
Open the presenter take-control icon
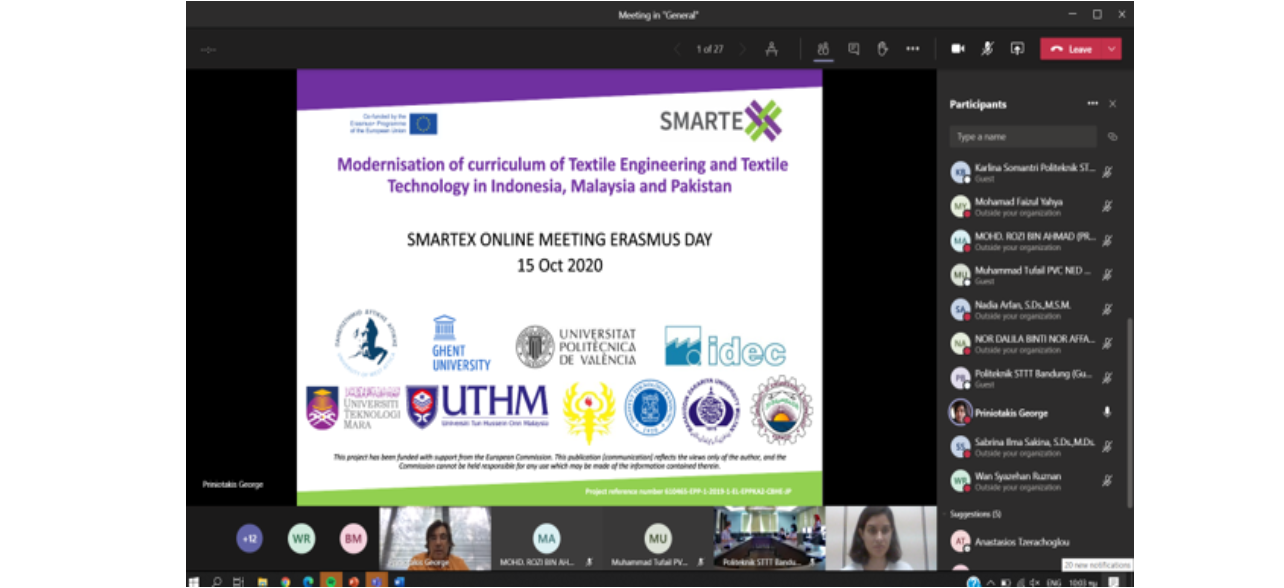(771, 49)
